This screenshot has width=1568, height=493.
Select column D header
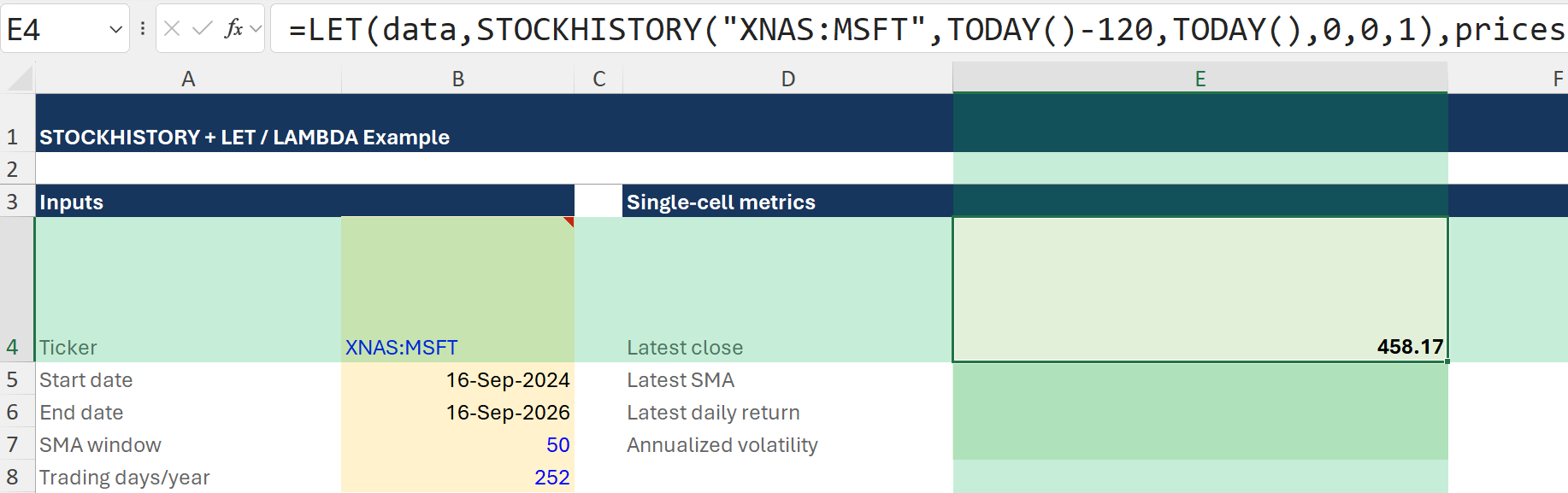point(787,79)
